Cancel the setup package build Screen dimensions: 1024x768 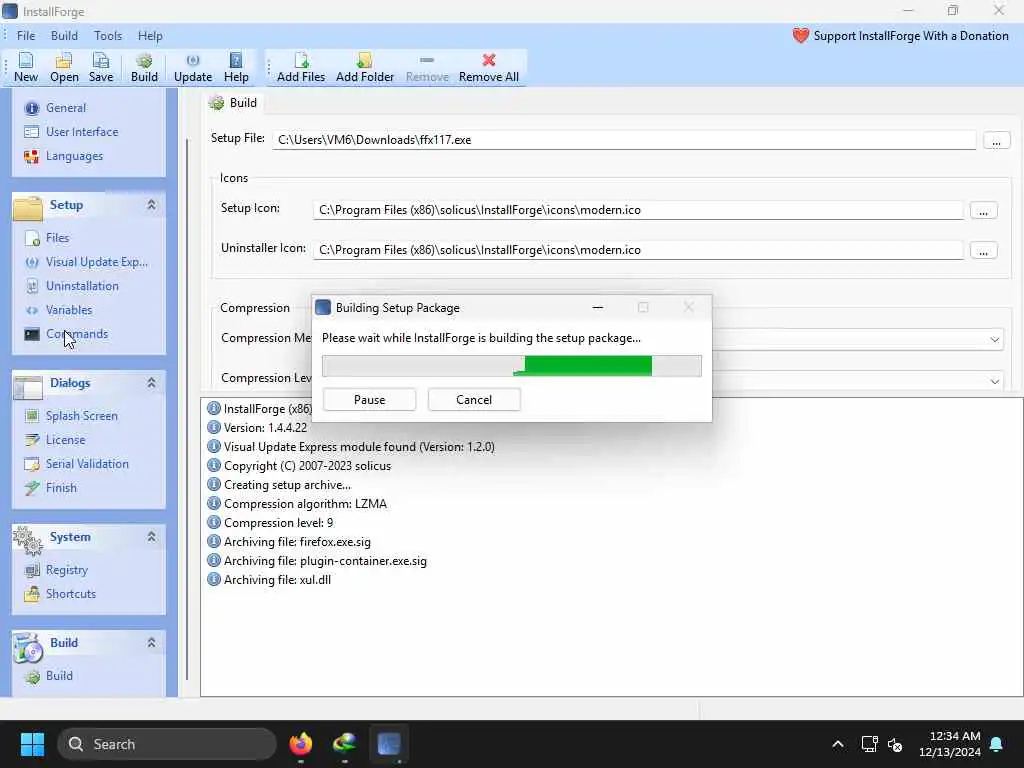click(474, 400)
